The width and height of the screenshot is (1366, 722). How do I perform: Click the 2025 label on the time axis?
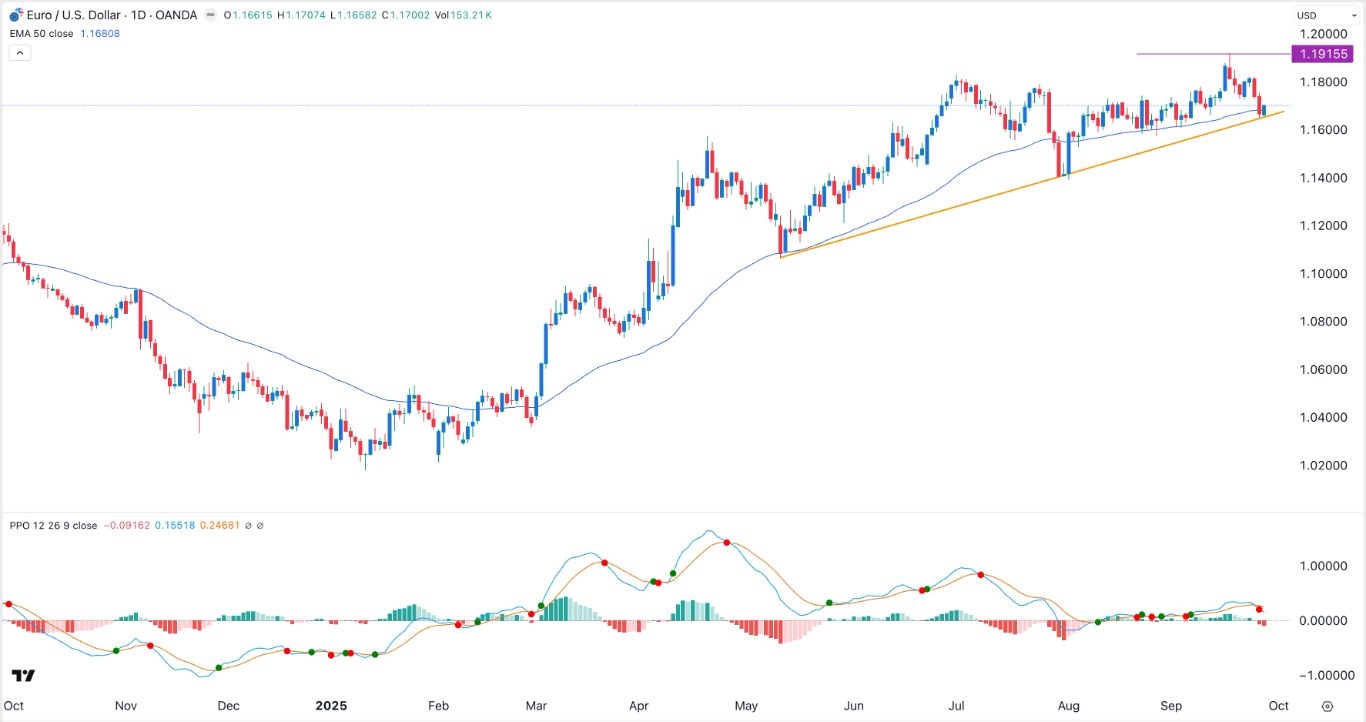coord(331,705)
